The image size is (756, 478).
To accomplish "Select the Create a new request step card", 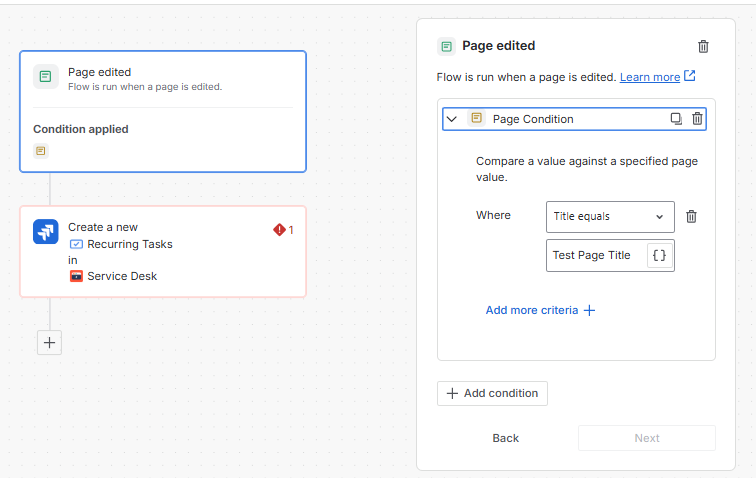I will coord(163,252).
